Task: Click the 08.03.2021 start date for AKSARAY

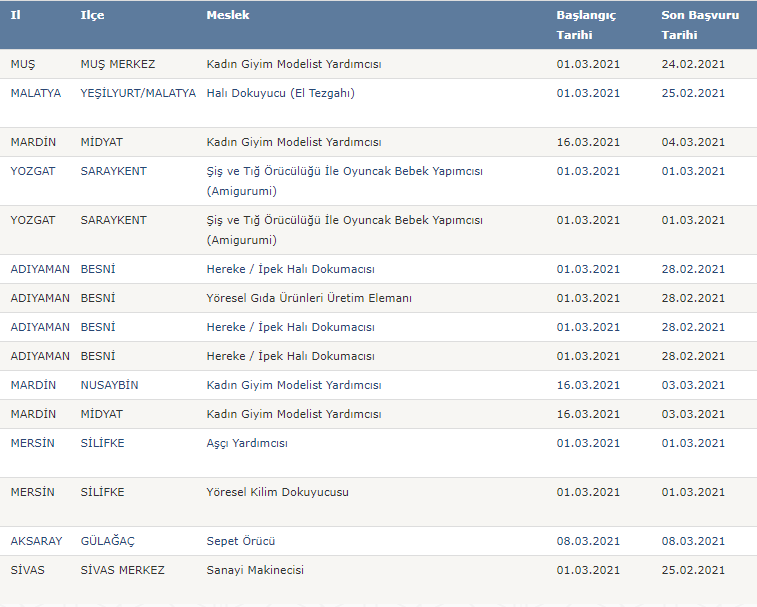Action: (588, 541)
